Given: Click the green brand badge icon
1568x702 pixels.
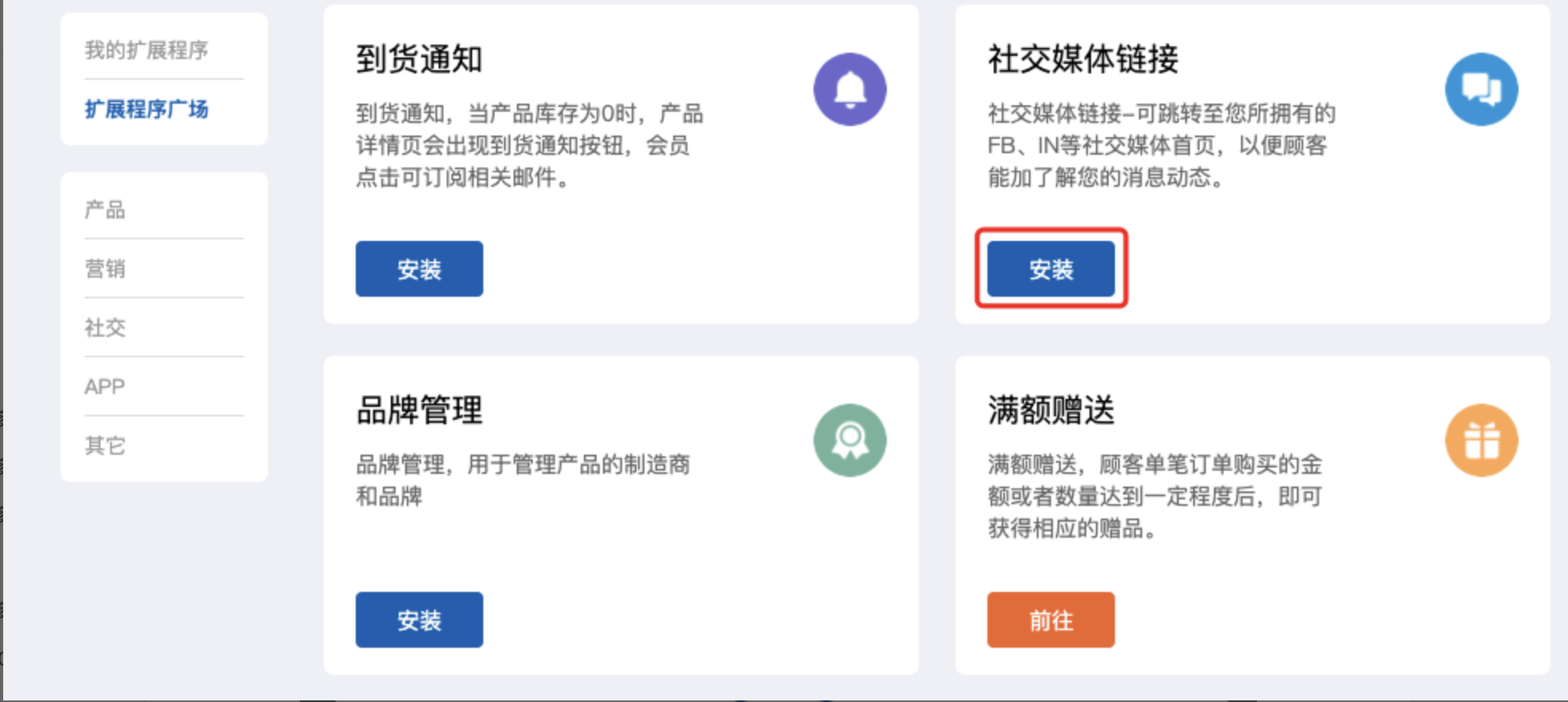Looking at the screenshot, I should 849,440.
